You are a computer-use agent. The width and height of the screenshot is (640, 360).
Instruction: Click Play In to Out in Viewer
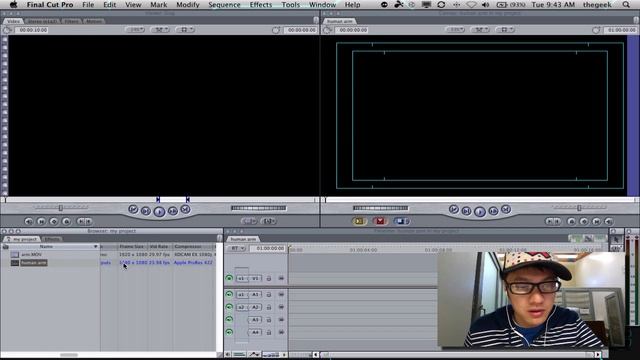coord(146,211)
